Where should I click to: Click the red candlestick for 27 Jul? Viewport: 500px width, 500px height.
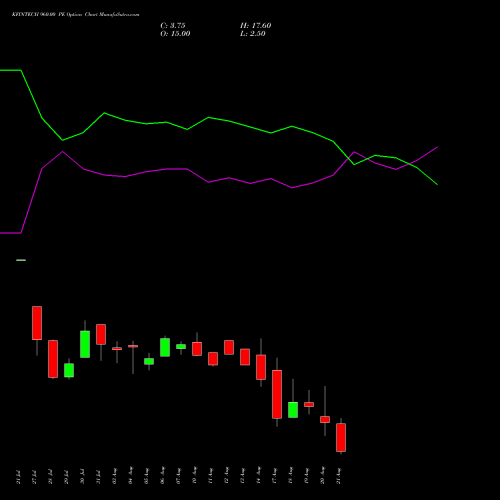tap(37, 323)
